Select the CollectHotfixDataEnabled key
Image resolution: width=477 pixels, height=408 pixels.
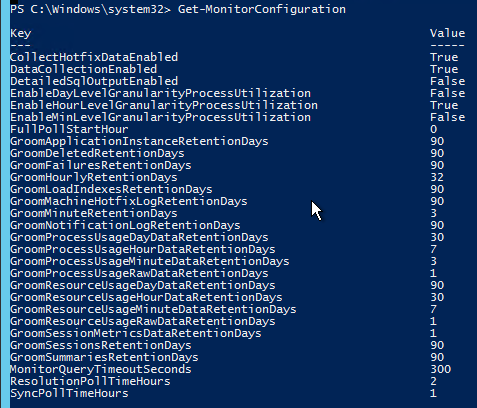(94, 57)
